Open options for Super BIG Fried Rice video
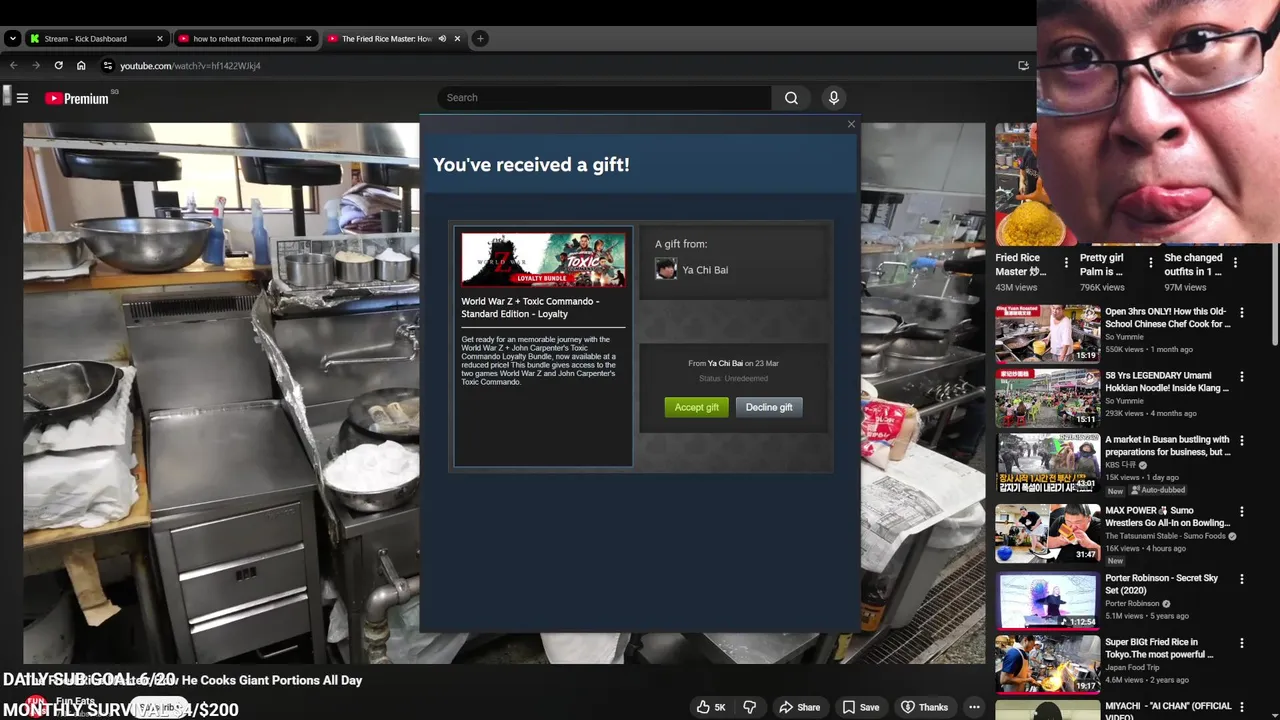The width and height of the screenshot is (1280, 720). coord(1242,644)
